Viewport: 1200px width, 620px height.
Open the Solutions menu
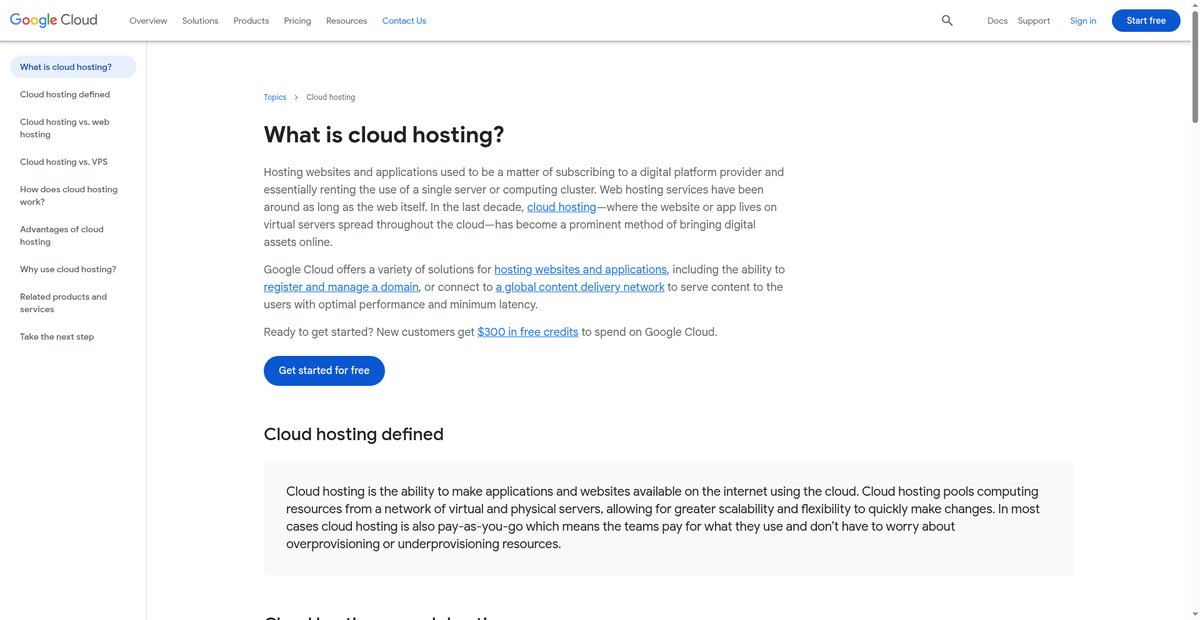coord(200,20)
